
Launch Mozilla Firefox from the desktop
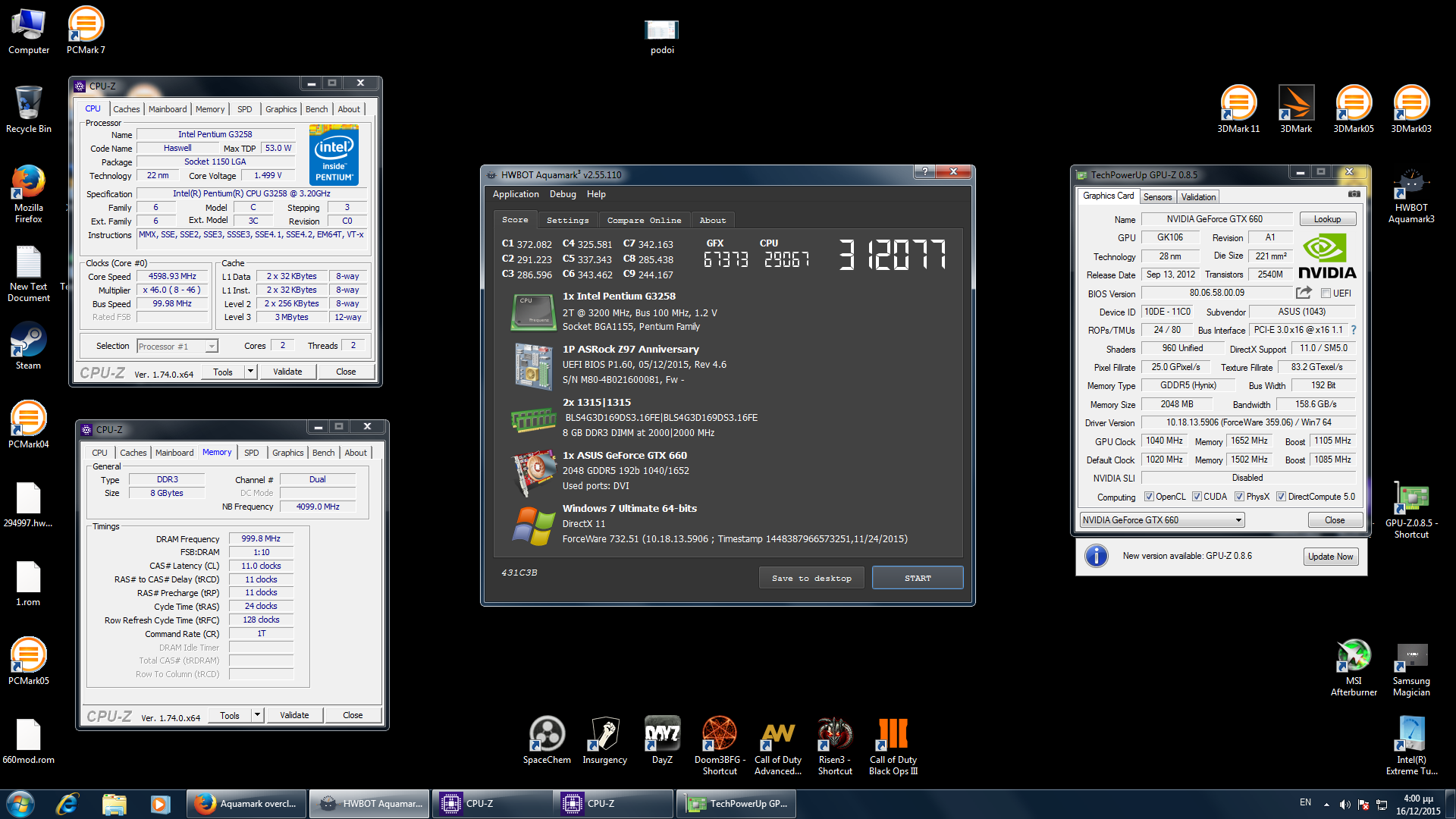29,193
